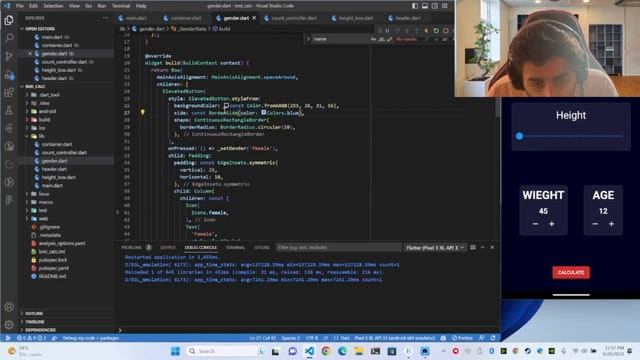Expand the Timeline section
Viewport: 640px width, 360px height.
point(34,322)
